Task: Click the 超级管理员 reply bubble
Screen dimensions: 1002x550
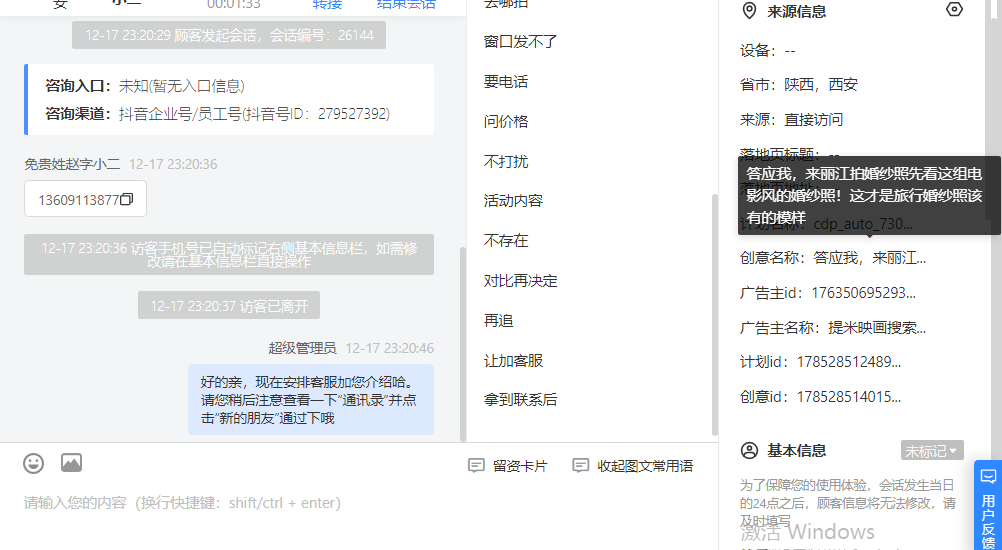Action: point(311,400)
